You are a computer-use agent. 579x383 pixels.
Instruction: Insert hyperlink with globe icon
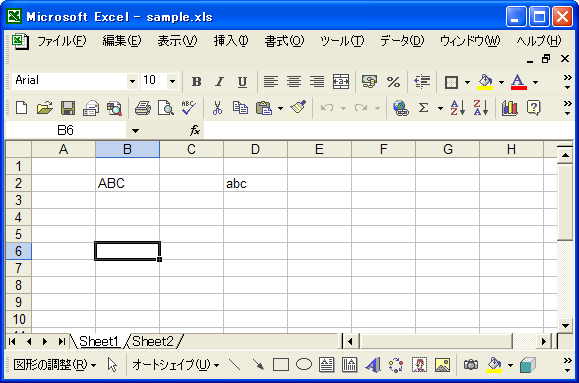tap(401, 108)
